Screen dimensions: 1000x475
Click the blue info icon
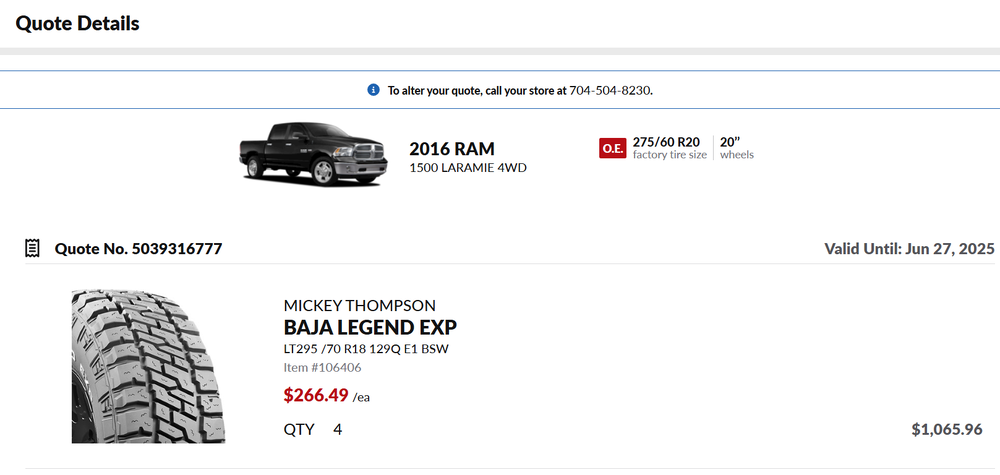coord(374,90)
